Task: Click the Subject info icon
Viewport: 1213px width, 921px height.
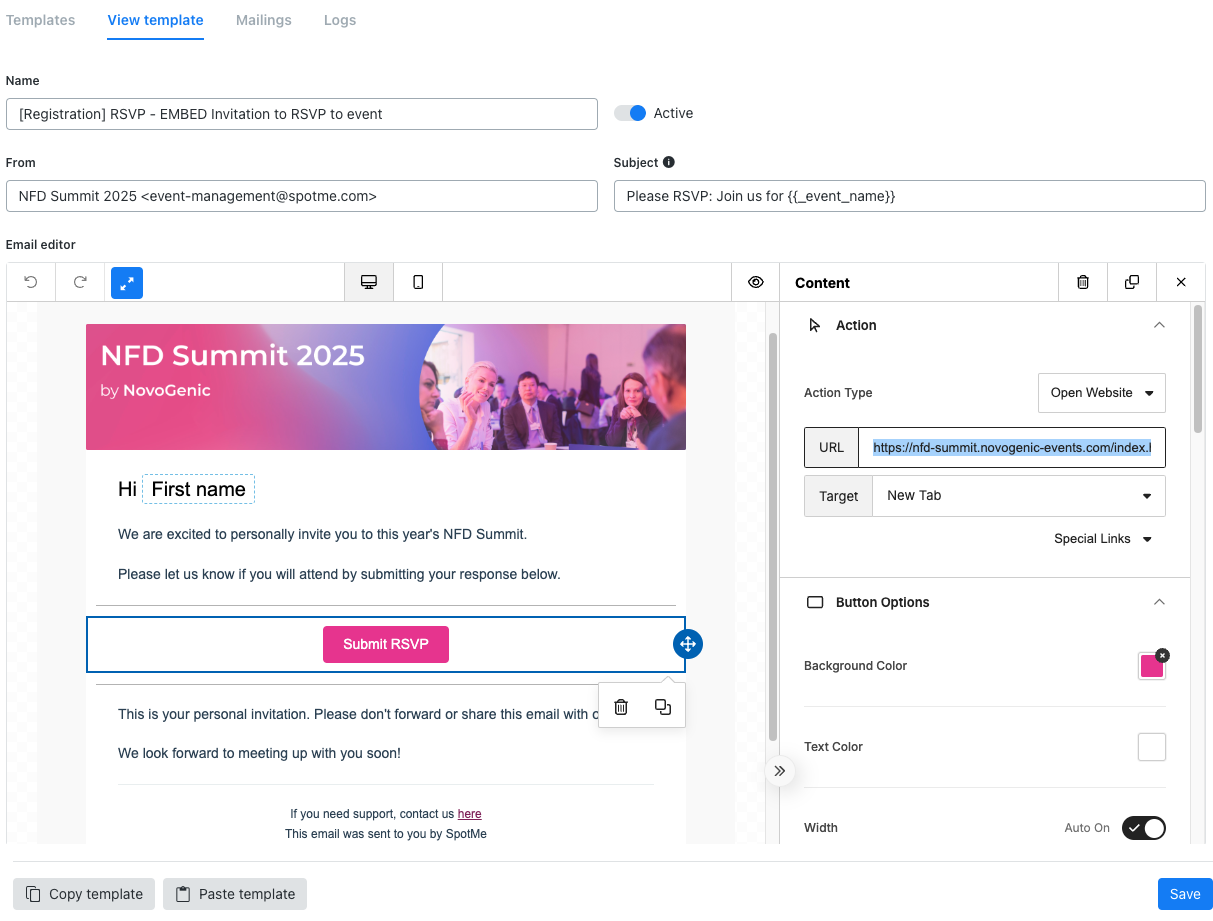Action: click(669, 162)
